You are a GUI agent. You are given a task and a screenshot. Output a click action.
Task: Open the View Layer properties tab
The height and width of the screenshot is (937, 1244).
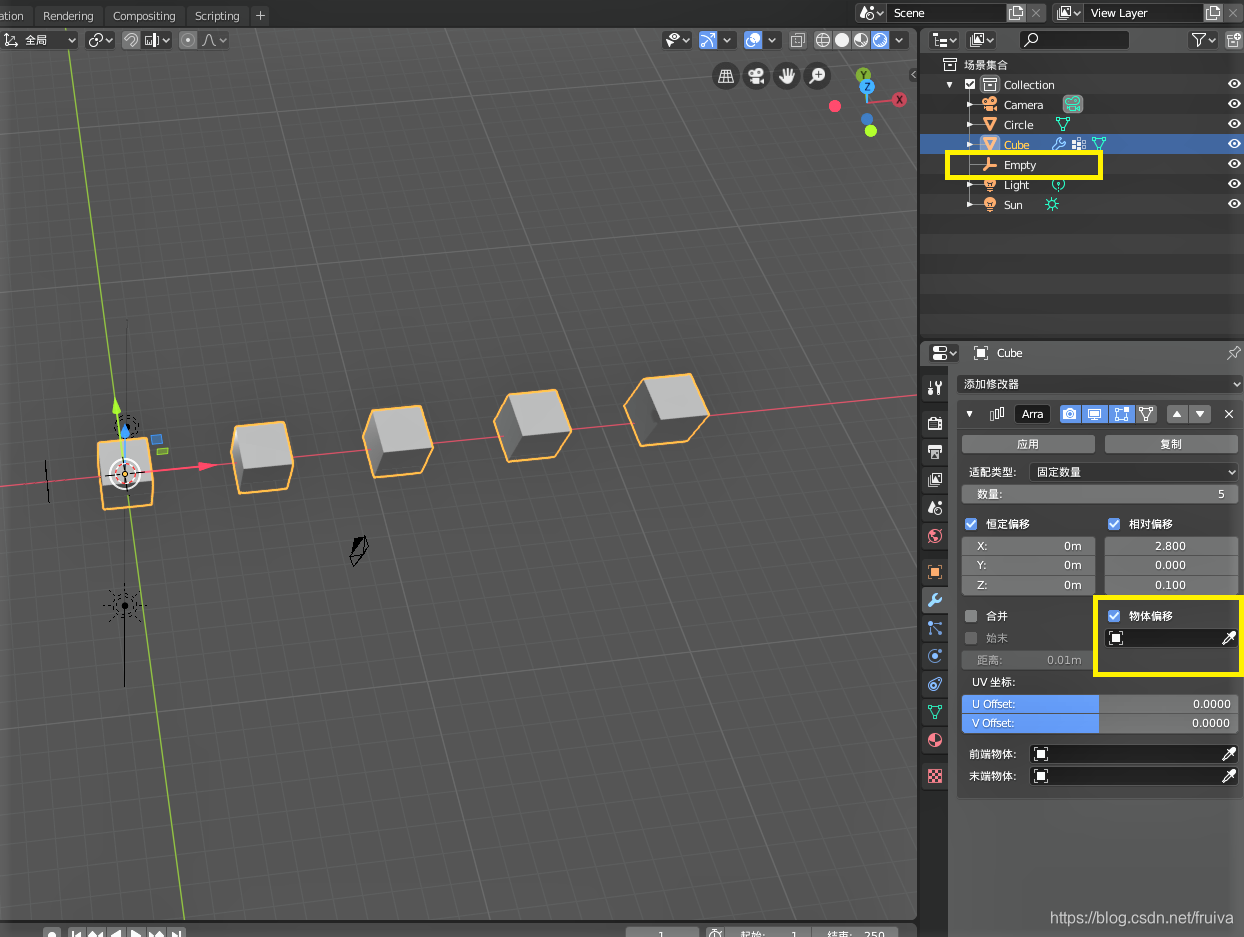[x=935, y=479]
